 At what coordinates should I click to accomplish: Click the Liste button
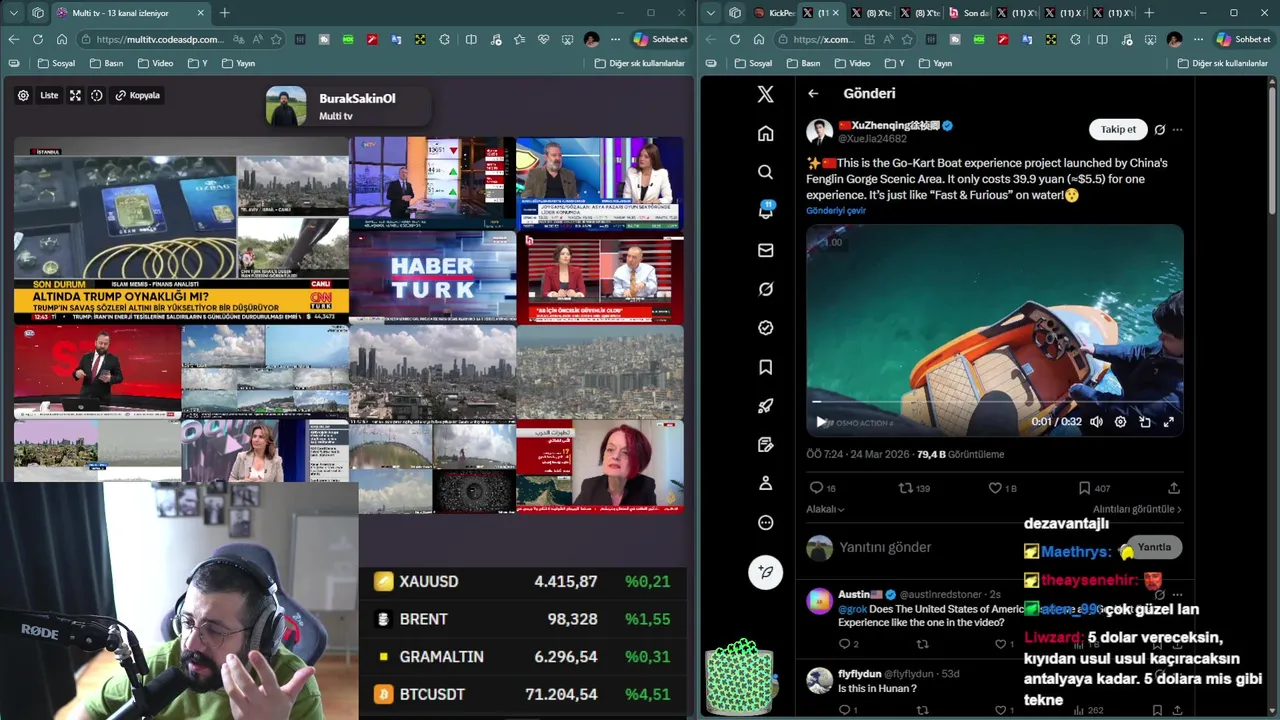point(49,96)
